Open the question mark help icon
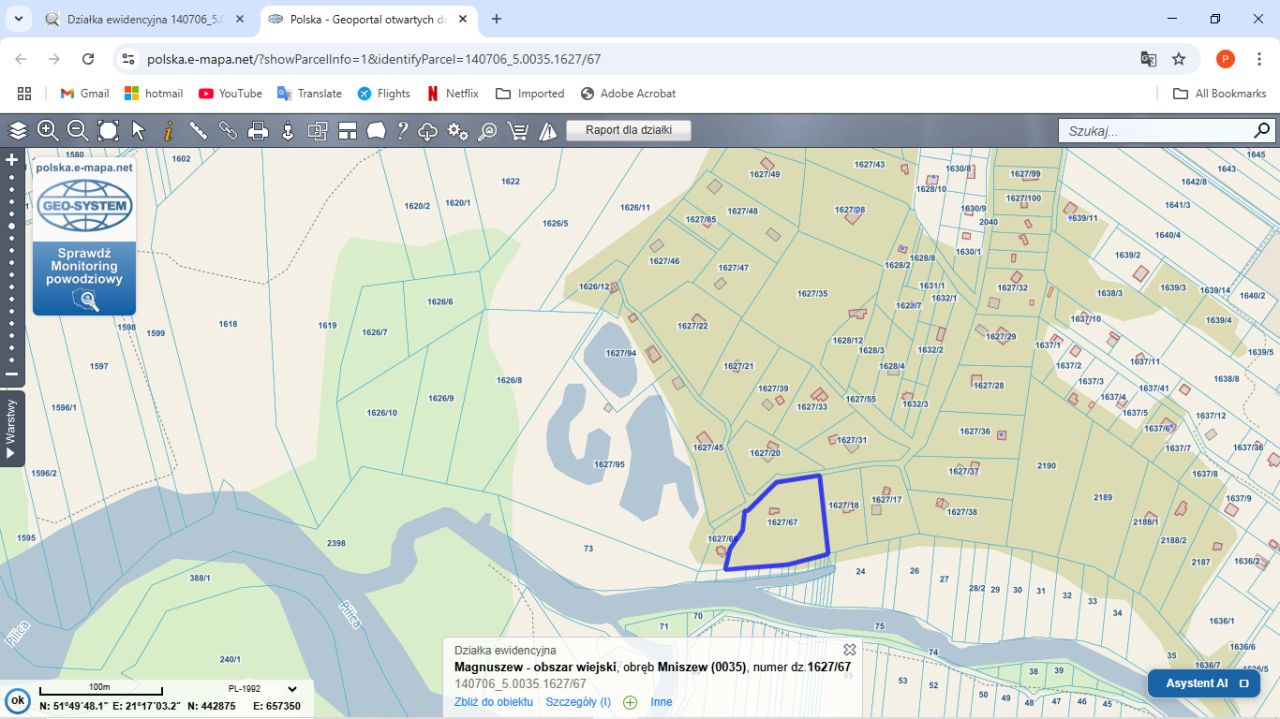 click(403, 130)
